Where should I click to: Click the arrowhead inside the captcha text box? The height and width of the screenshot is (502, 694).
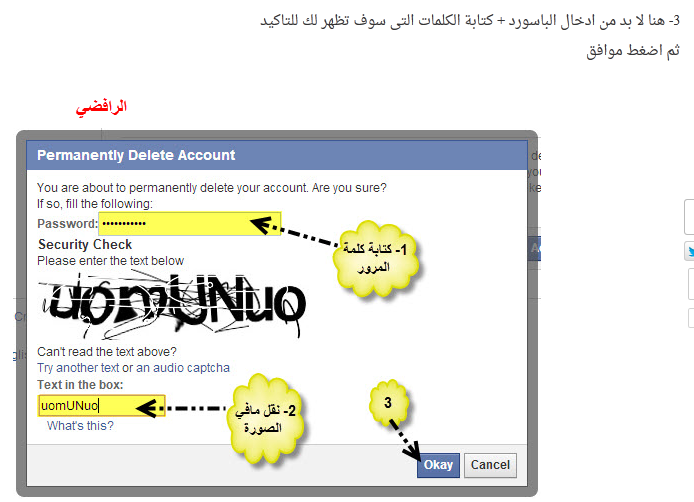[146, 408]
